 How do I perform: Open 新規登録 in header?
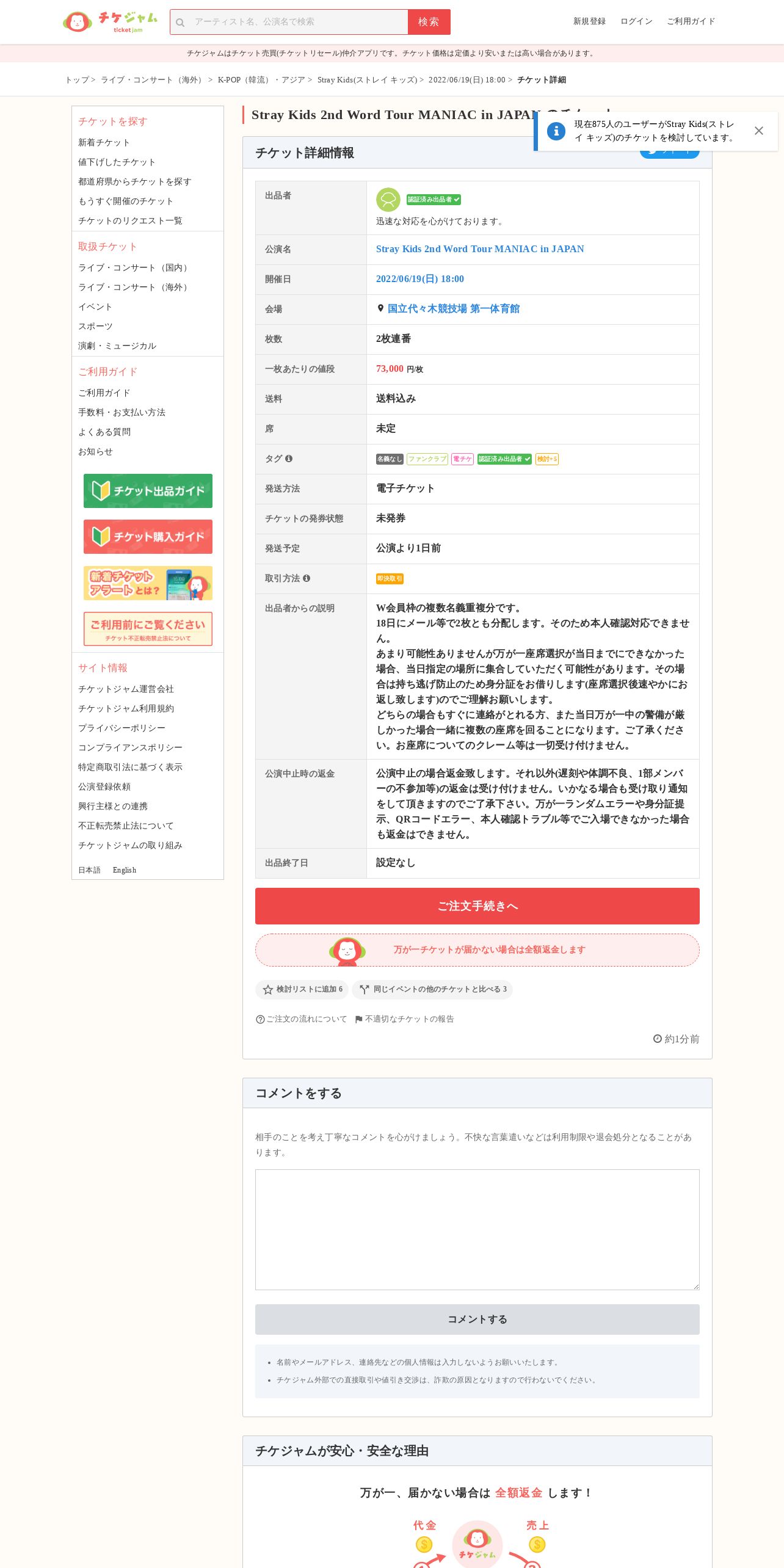pos(589,21)
